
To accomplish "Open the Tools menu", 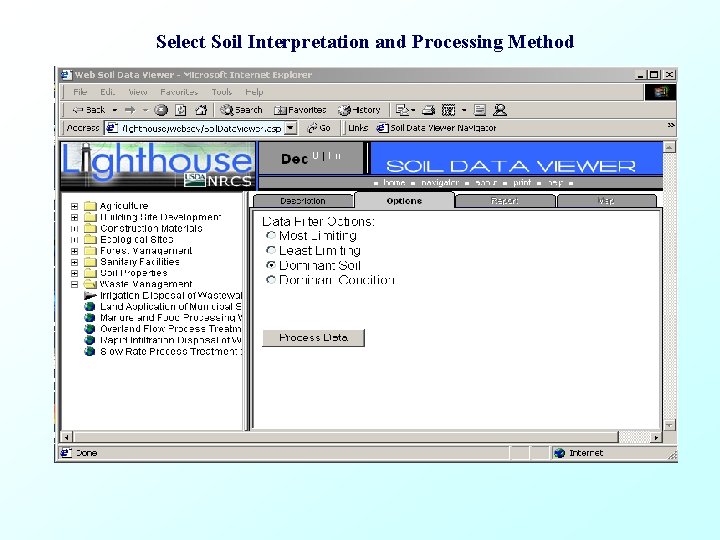I will pos(221,92).
